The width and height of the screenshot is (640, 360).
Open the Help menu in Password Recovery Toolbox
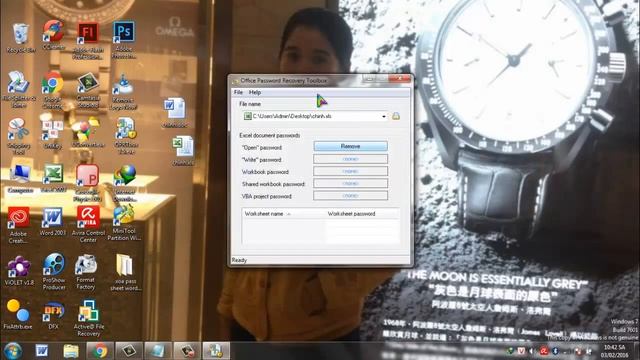(255, 93)
